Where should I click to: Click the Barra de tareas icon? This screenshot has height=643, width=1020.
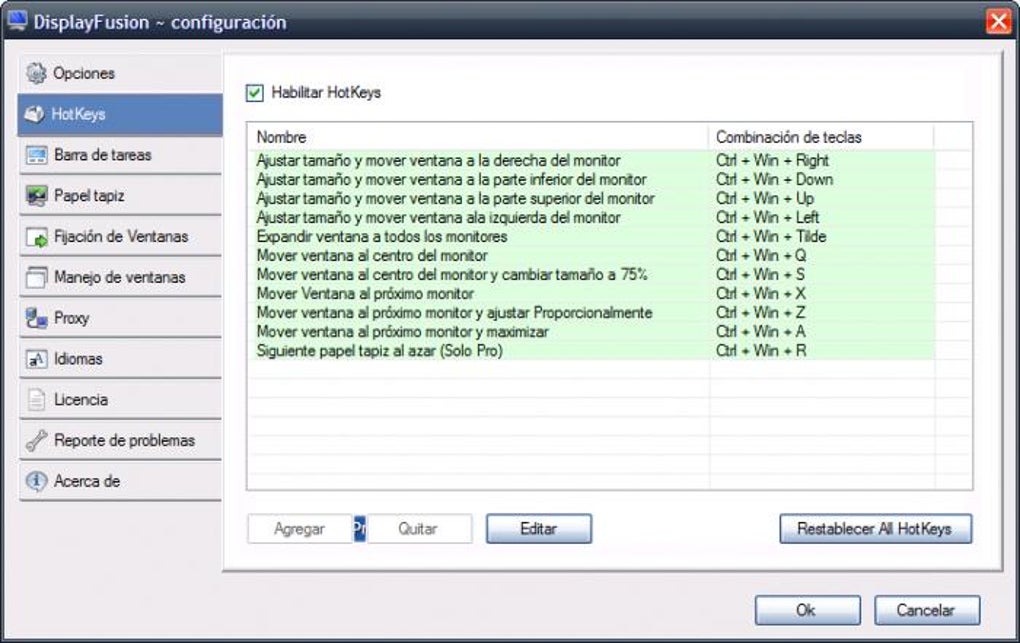(x=36, y=155)
